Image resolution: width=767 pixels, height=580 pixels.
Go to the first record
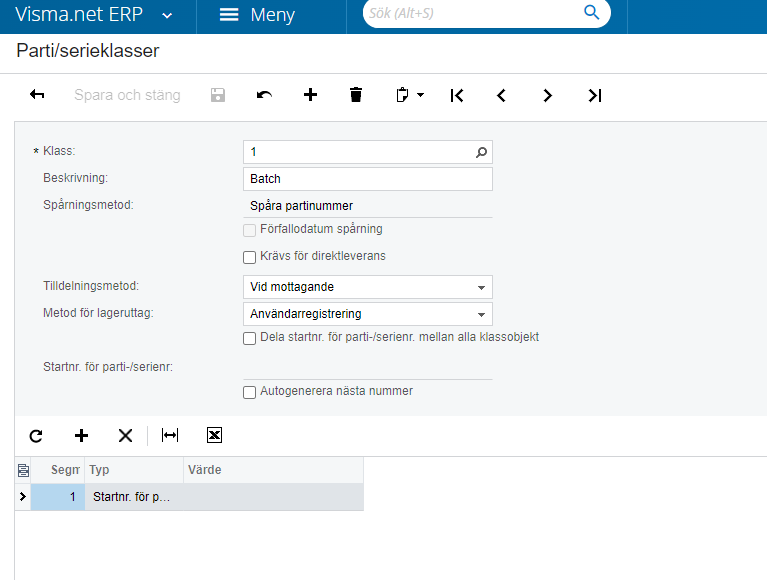coord(457,95)
